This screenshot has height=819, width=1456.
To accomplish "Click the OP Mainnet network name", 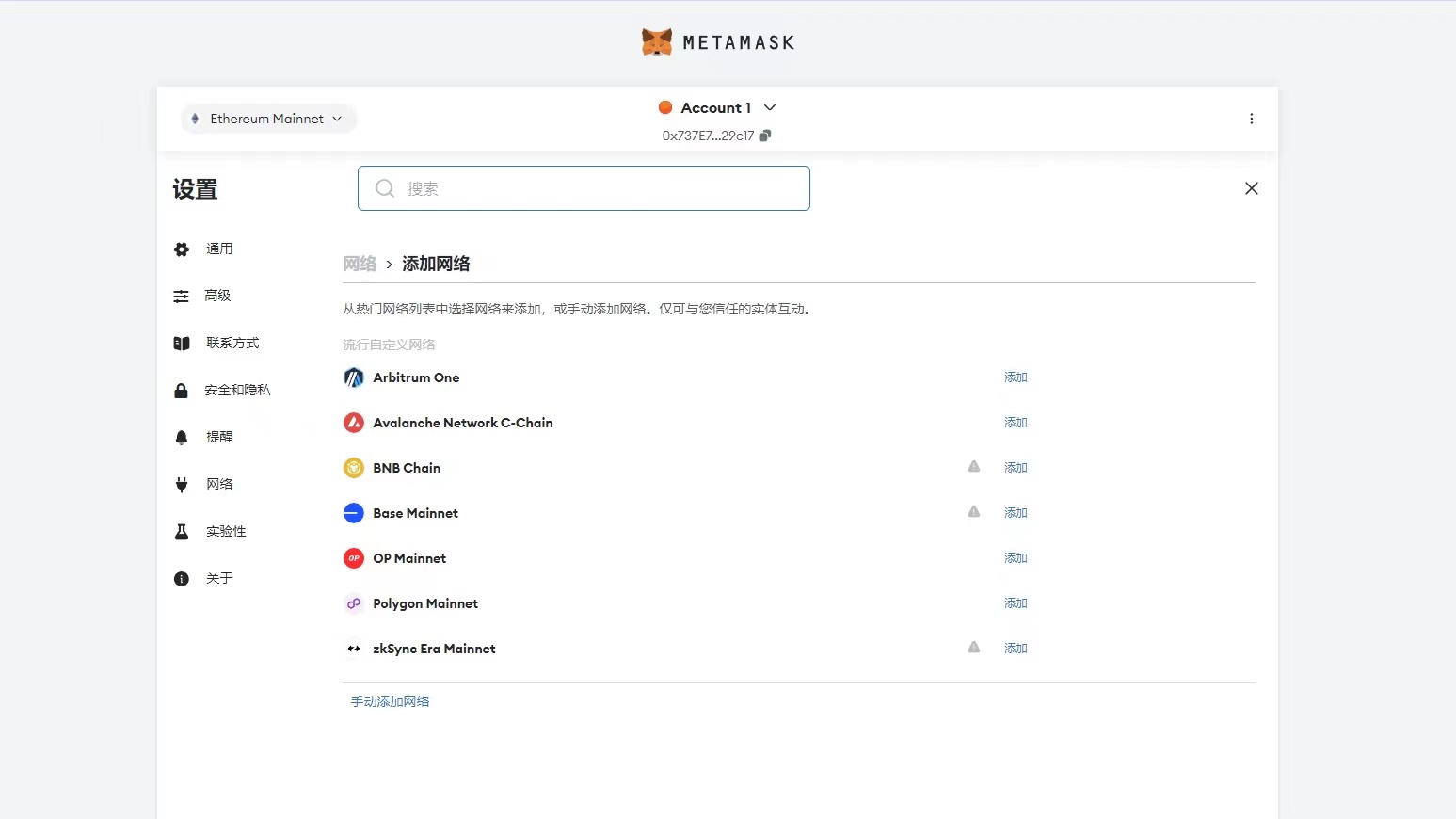I will click(409, 558).
